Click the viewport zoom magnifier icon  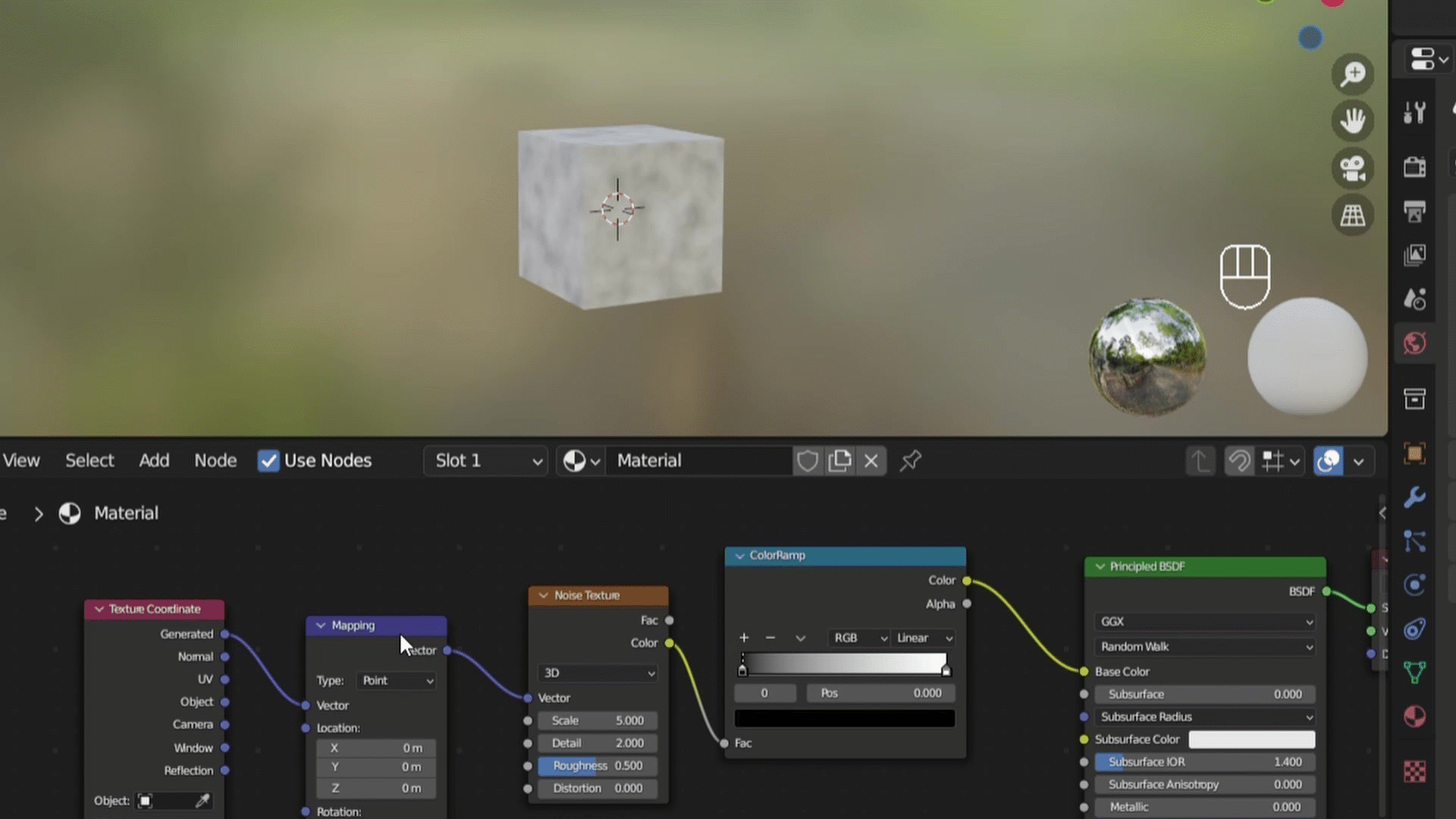(x=1352, y=74)
